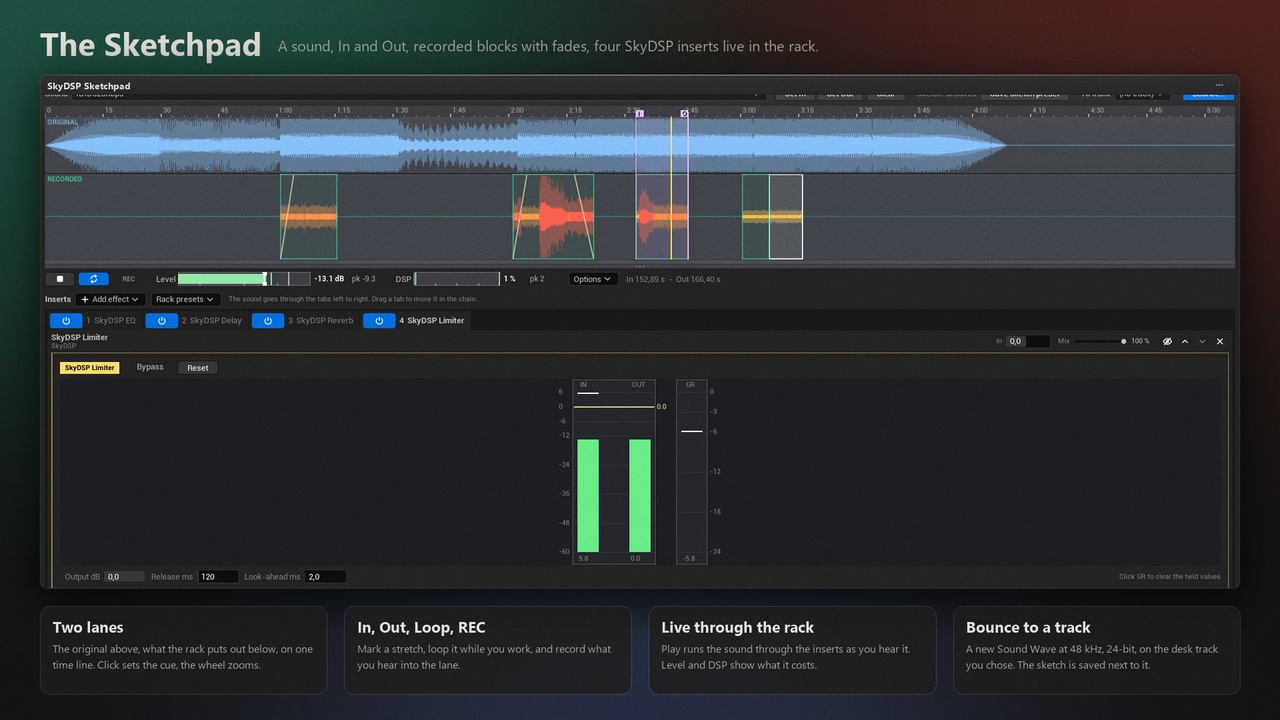The image size is (1280, 720).
Task: Select the first recorded block near 1:00
Action: [x=309, y=217]
